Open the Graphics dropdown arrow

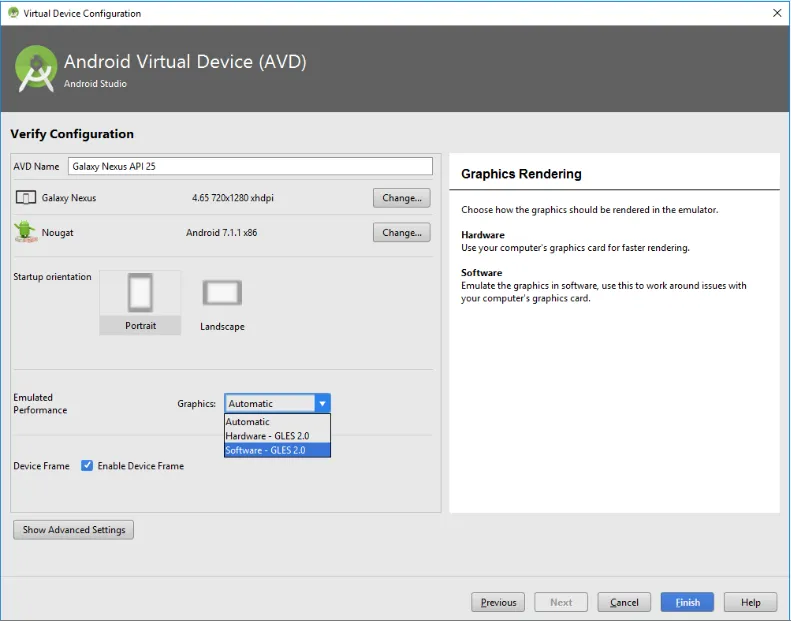click(x=322, y=403)
